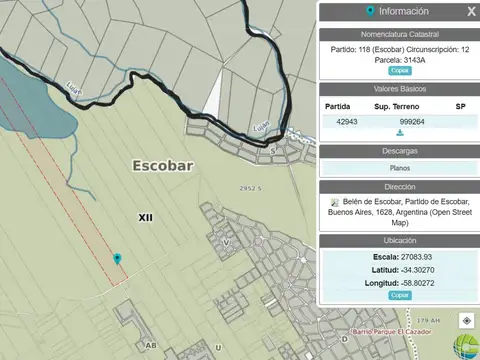Click the Open Street Map address icon
480x360 pixels.
coord(335,202)
